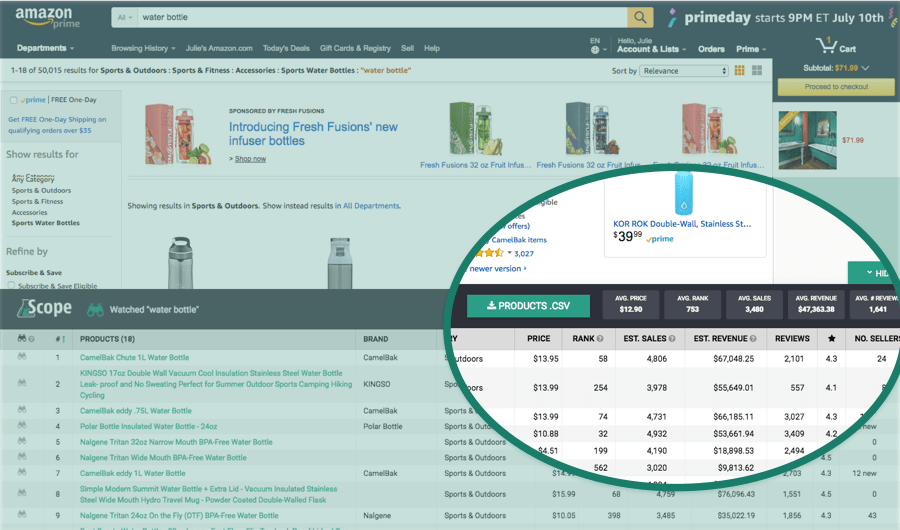
Task: Open the Sell nav item
Action: [407, 48]
